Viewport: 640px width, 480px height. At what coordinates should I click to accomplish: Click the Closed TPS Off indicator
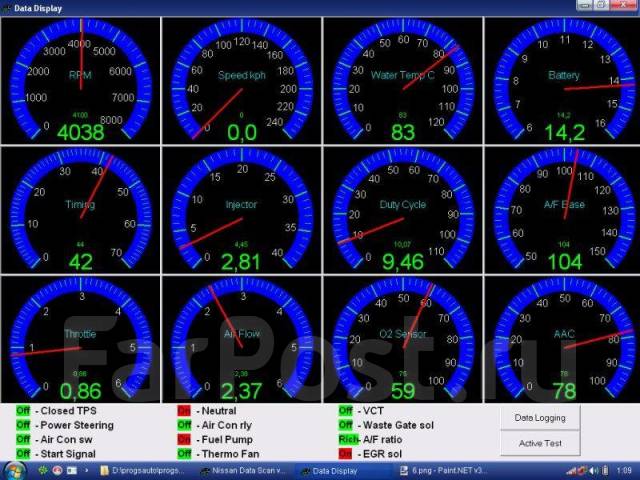(x=22, y=411)
